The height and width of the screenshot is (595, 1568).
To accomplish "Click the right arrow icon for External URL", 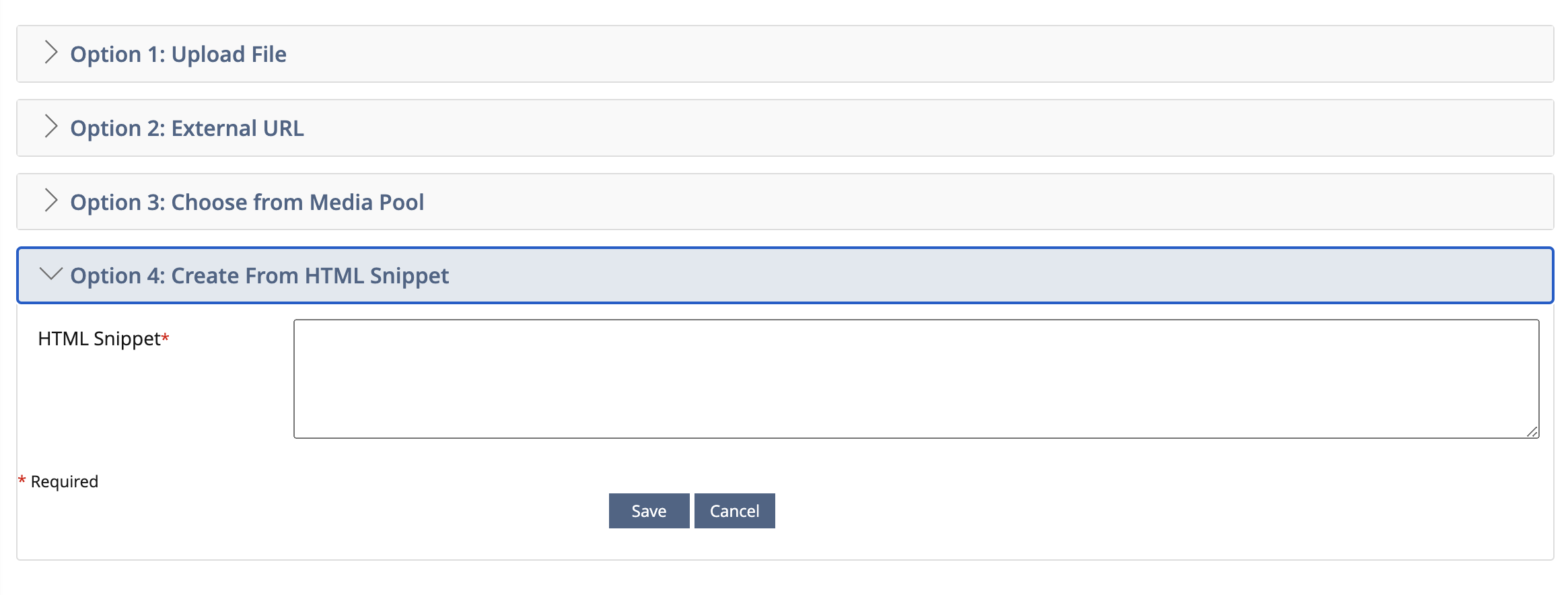I will [50, 127].
